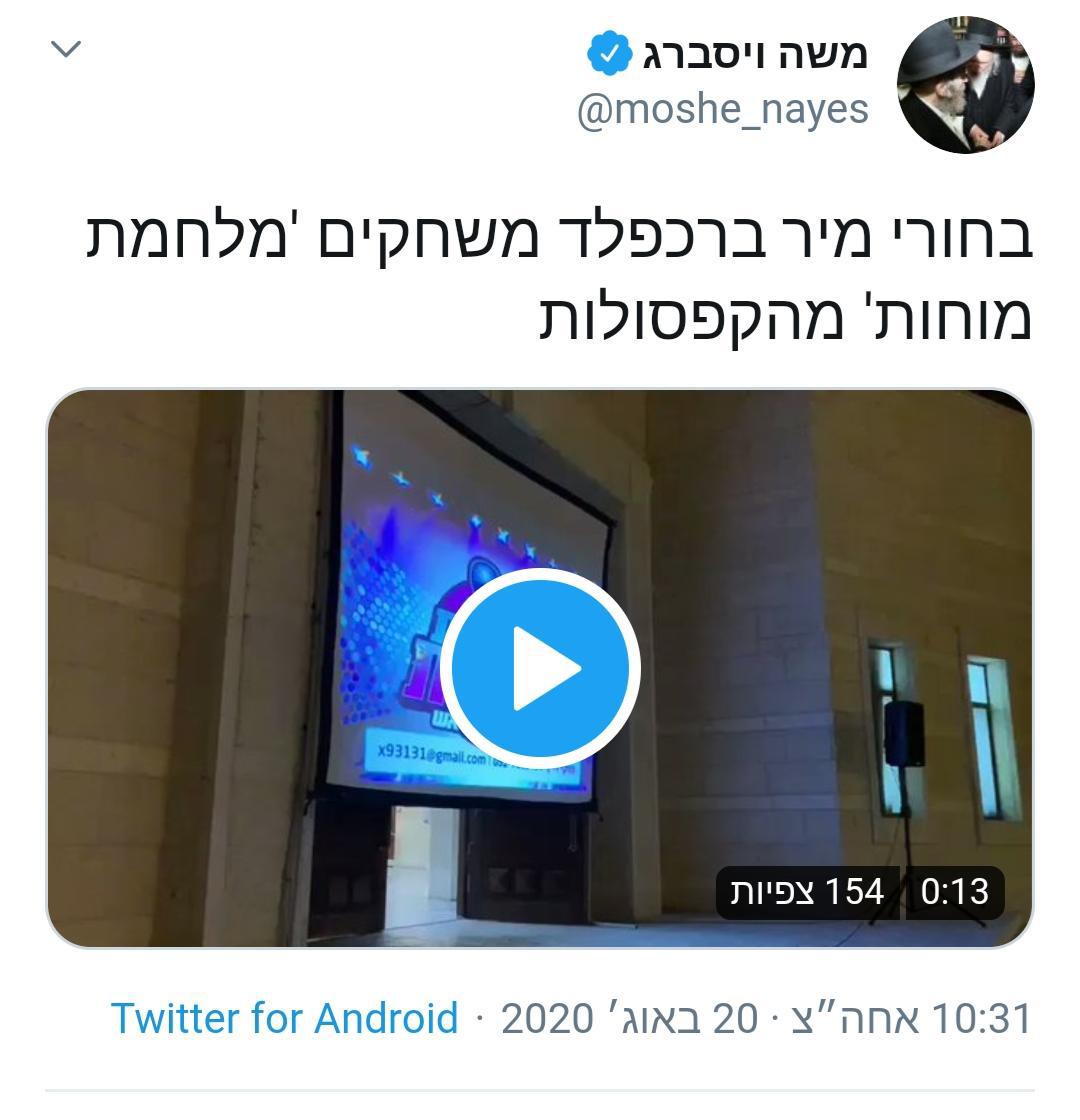Click the 154 צפיות view count badge
1080x1120 pixels.
point(808,892)
